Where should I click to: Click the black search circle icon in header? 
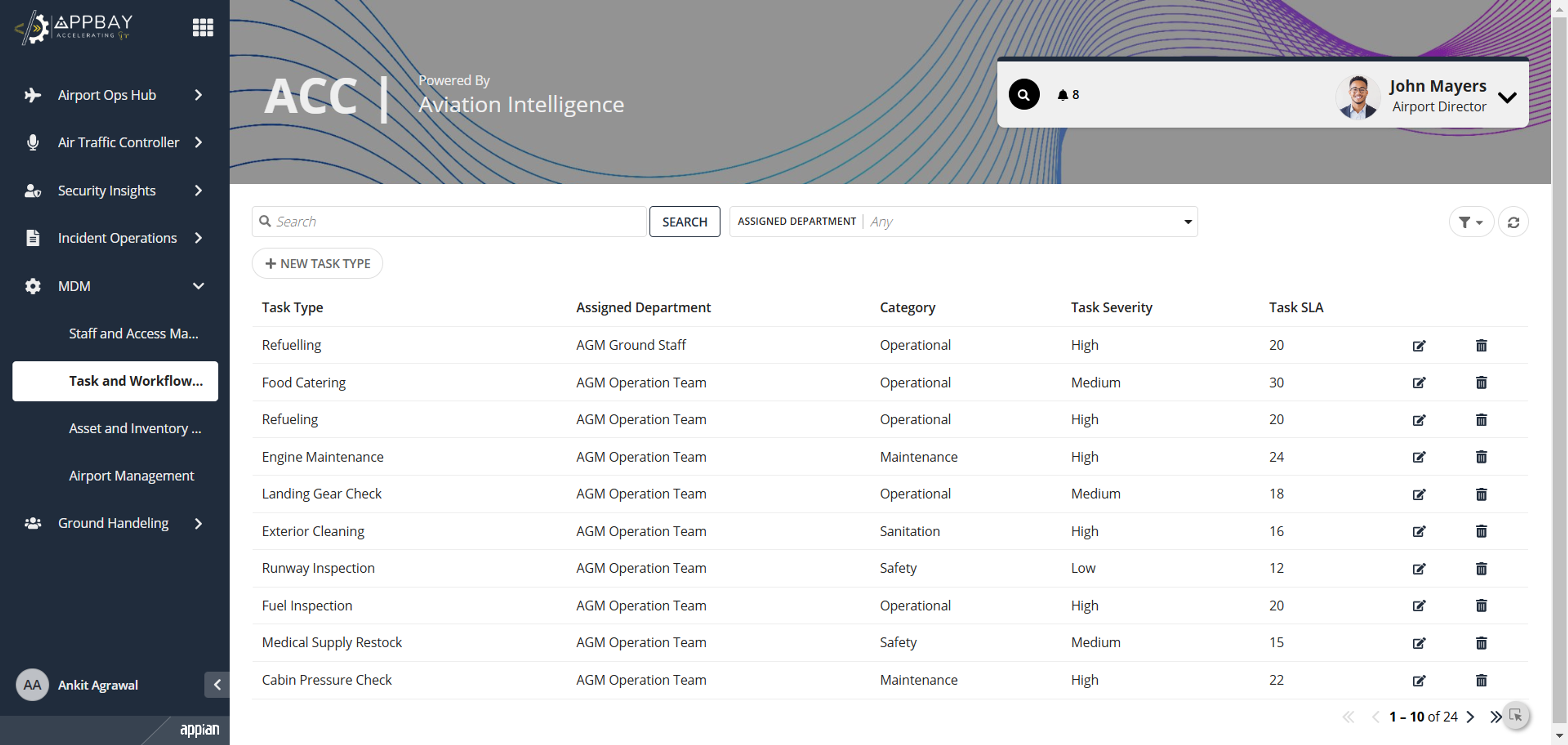pyautogui.click(x=1024, y=94)
